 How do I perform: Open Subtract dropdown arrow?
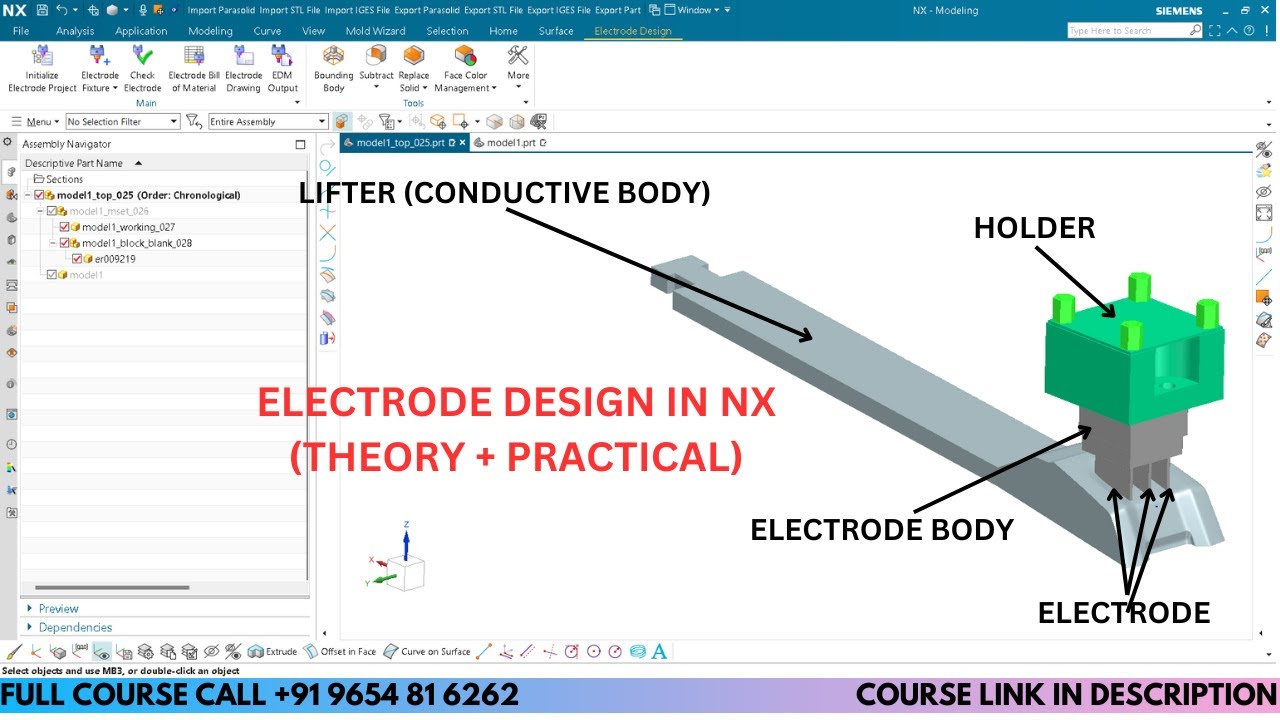[x=377, y=88]
